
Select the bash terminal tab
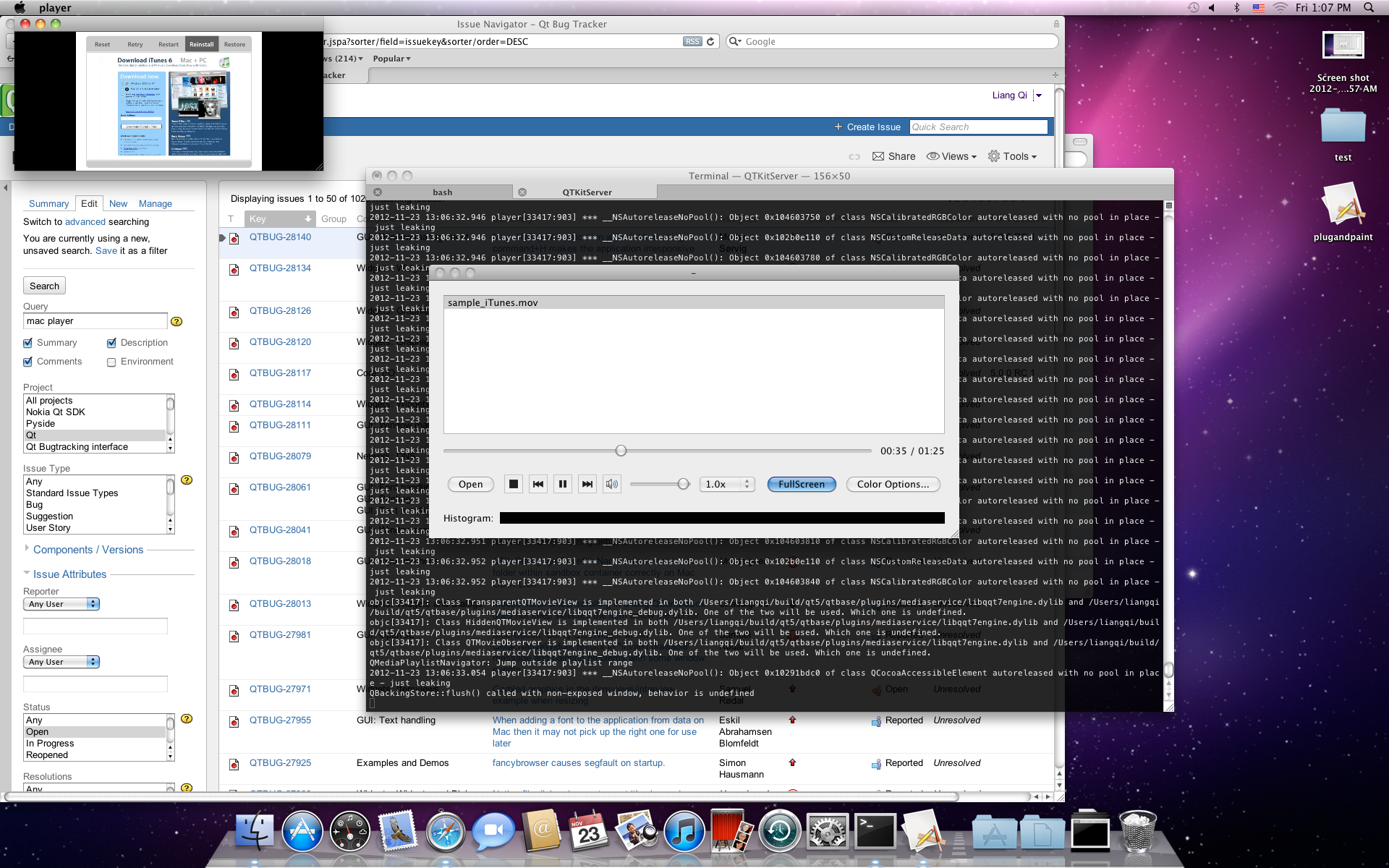coord(442,192)
